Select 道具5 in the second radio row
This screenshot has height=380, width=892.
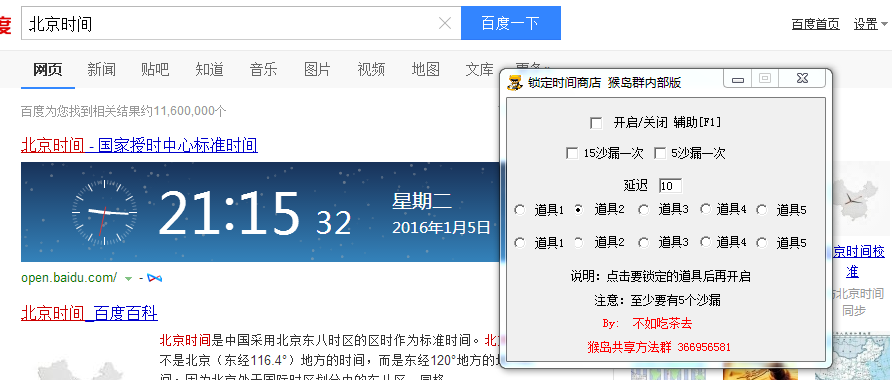pyautogui.click(x=762, y=243)
